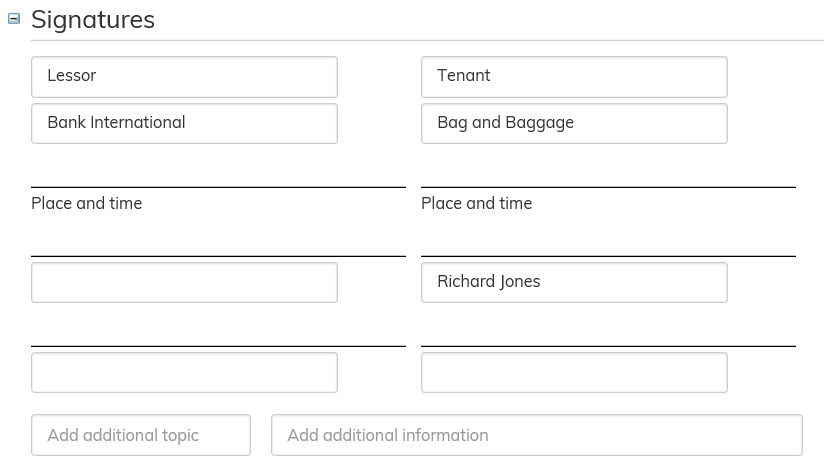Click line above the empty field beside Richard Jones
Image resolution: width=824 pixels, height=465 pixels.
218,256
